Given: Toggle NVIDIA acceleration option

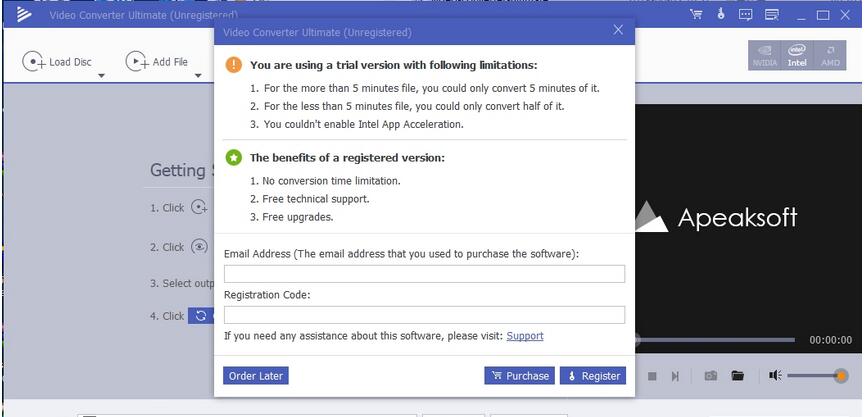Looking at the screenshot, I should [764, 55].
